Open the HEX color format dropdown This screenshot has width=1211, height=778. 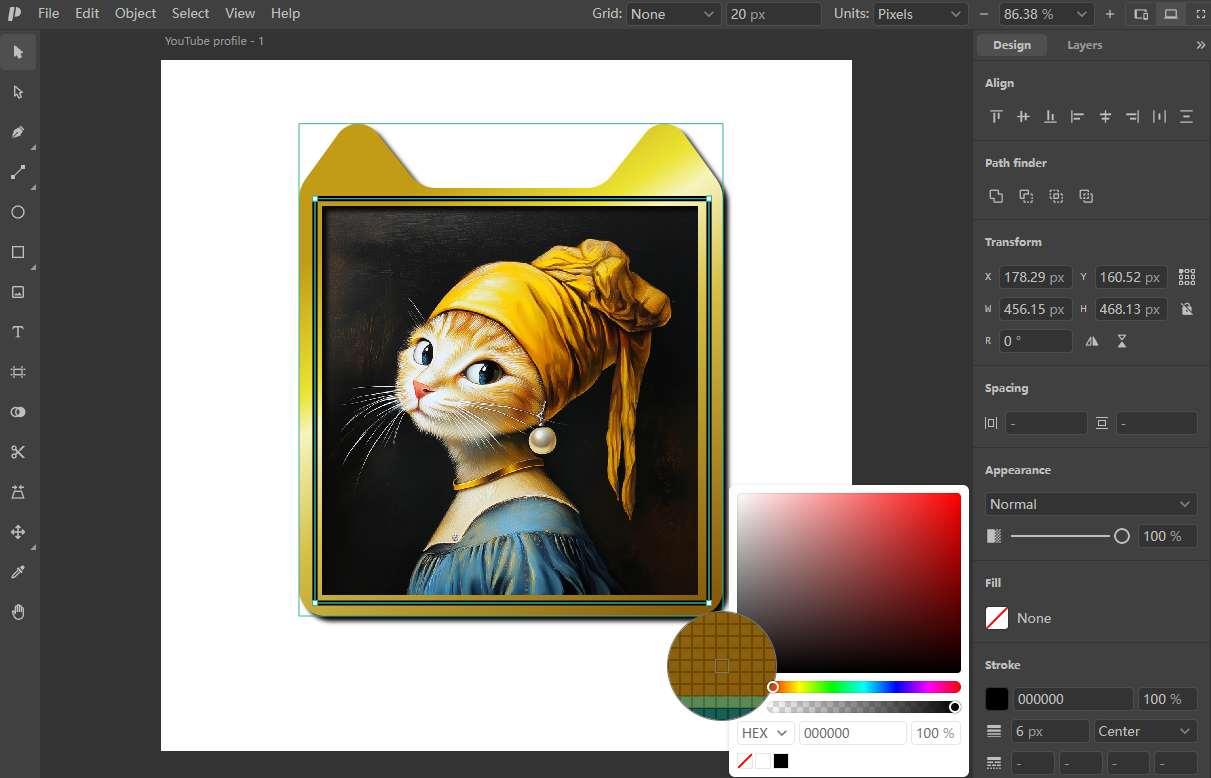pos(766,733)
